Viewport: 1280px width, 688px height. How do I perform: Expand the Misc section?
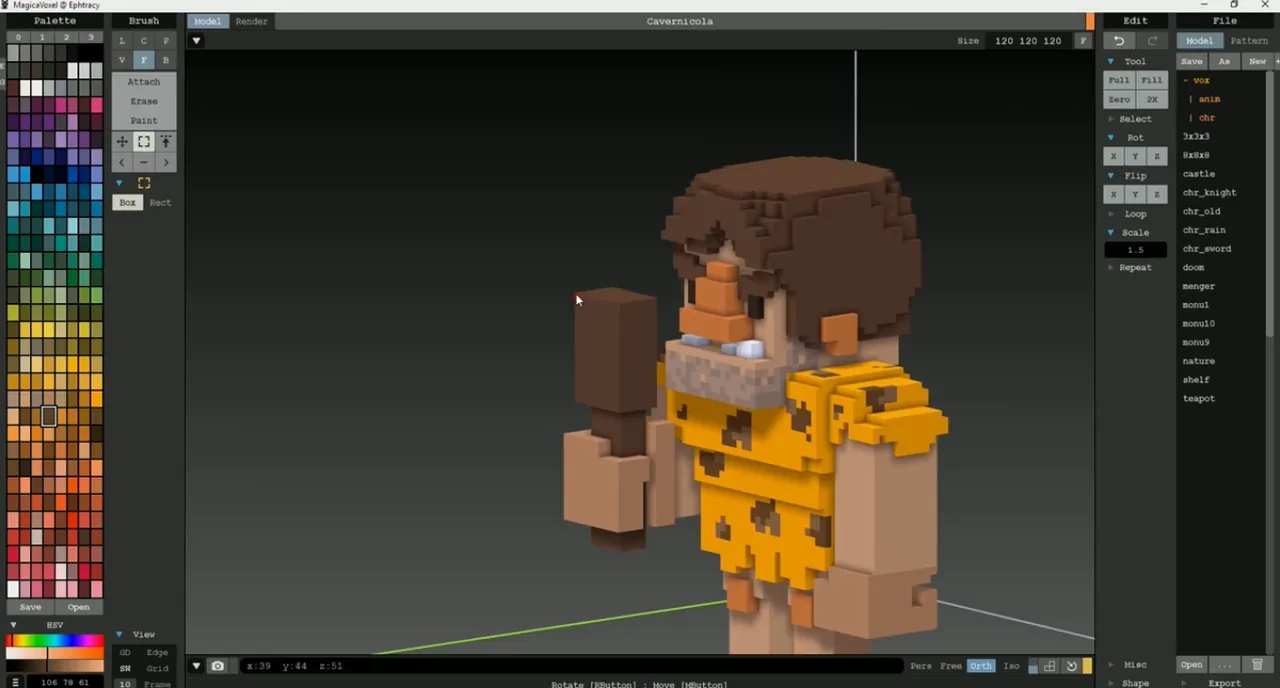1111,665
